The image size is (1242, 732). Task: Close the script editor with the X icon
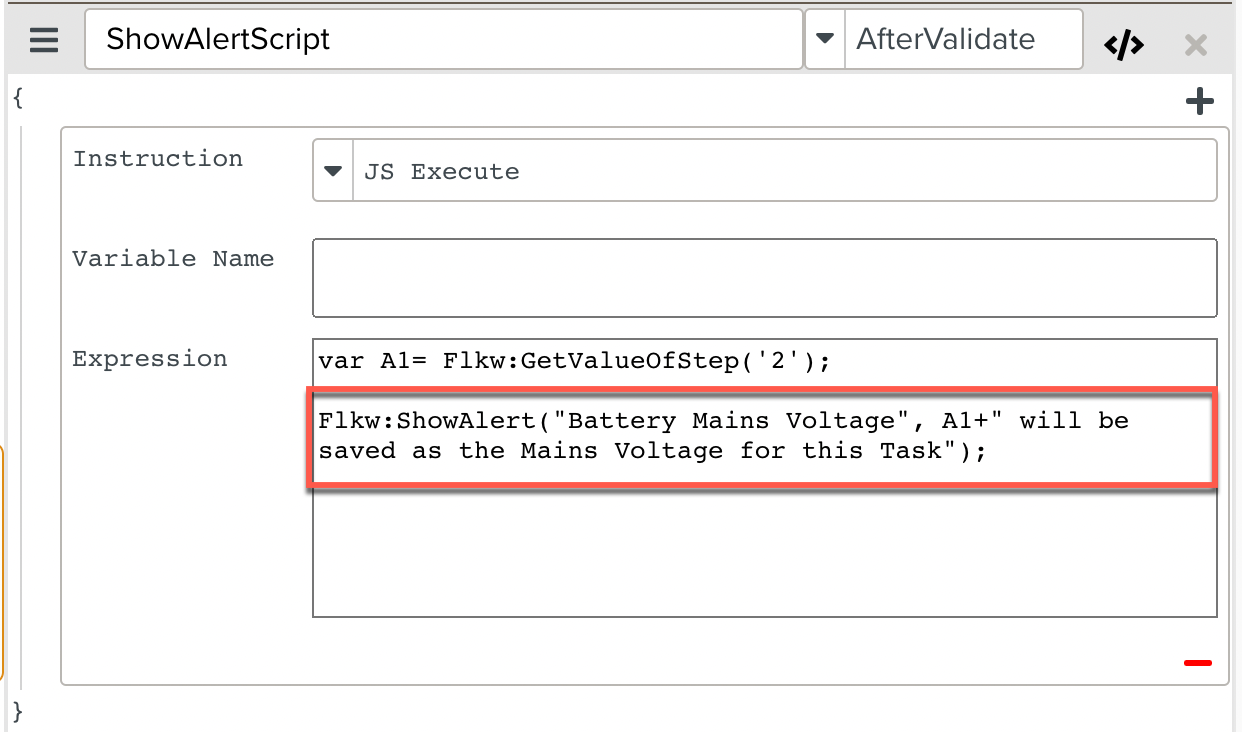coord(1195,44)
